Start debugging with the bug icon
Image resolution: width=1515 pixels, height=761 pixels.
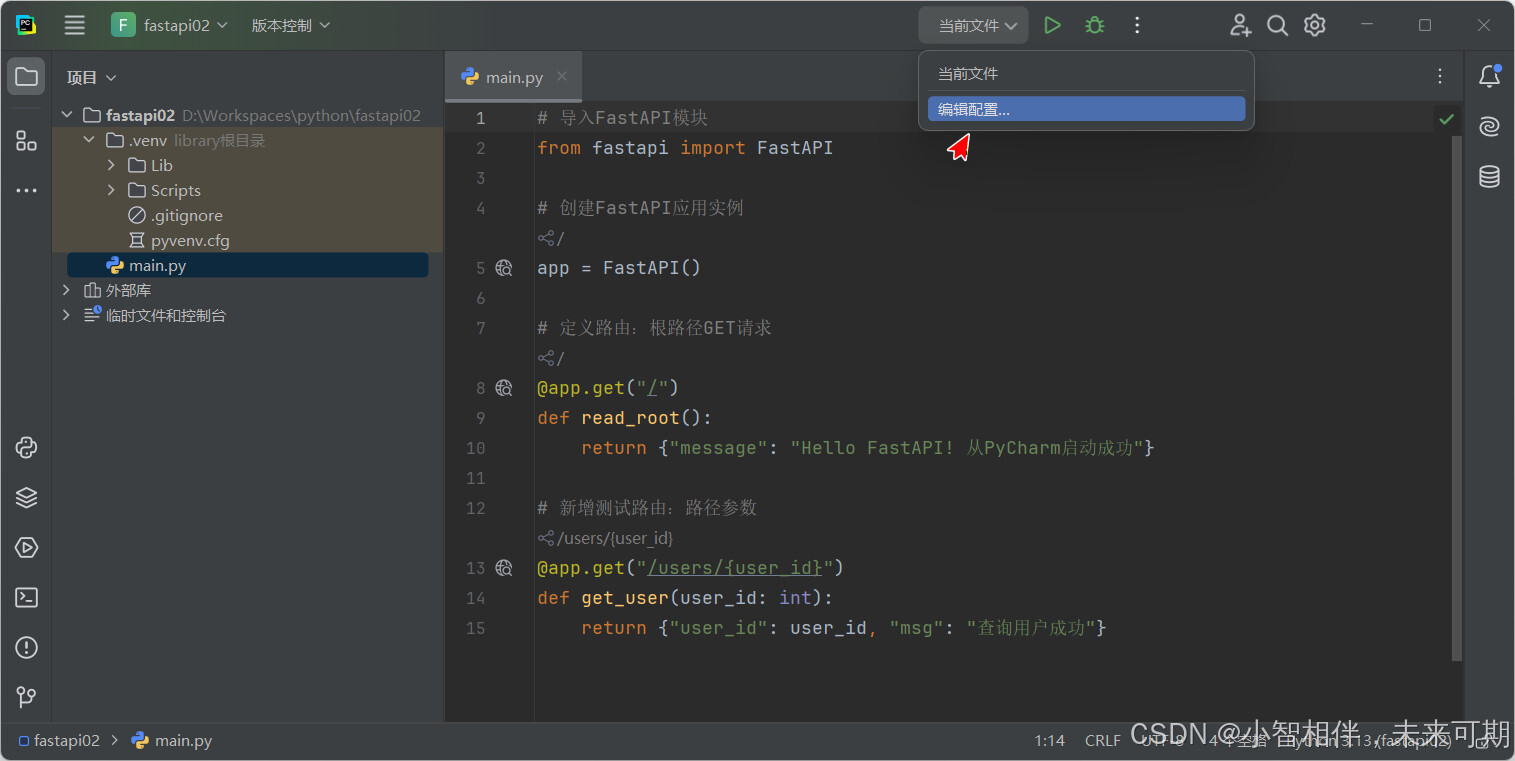pos(1095,25)
